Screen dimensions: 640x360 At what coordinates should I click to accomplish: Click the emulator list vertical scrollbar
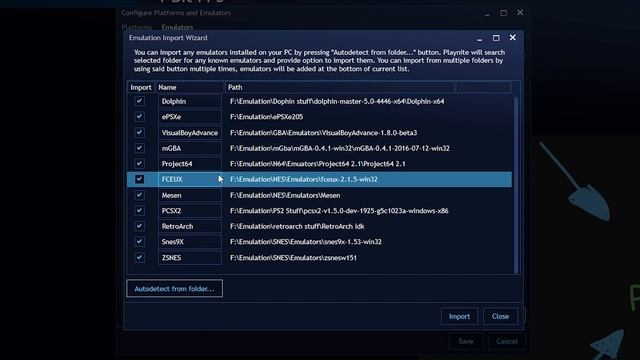pos(516,185)
